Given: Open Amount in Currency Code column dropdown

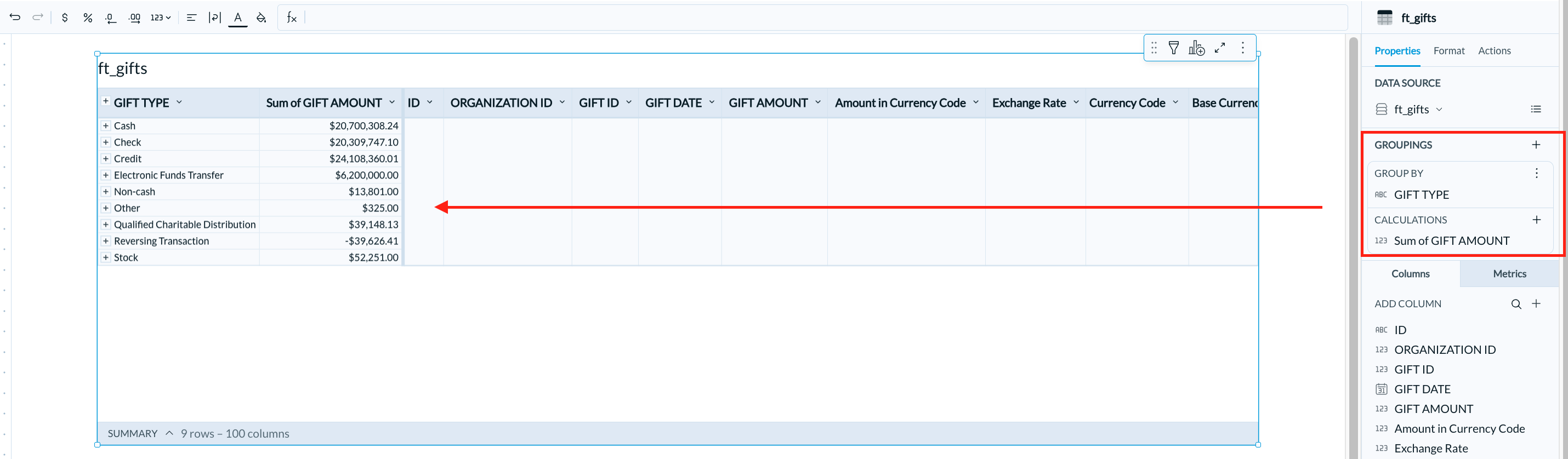Looking at the screenshot, I should 976,102.
